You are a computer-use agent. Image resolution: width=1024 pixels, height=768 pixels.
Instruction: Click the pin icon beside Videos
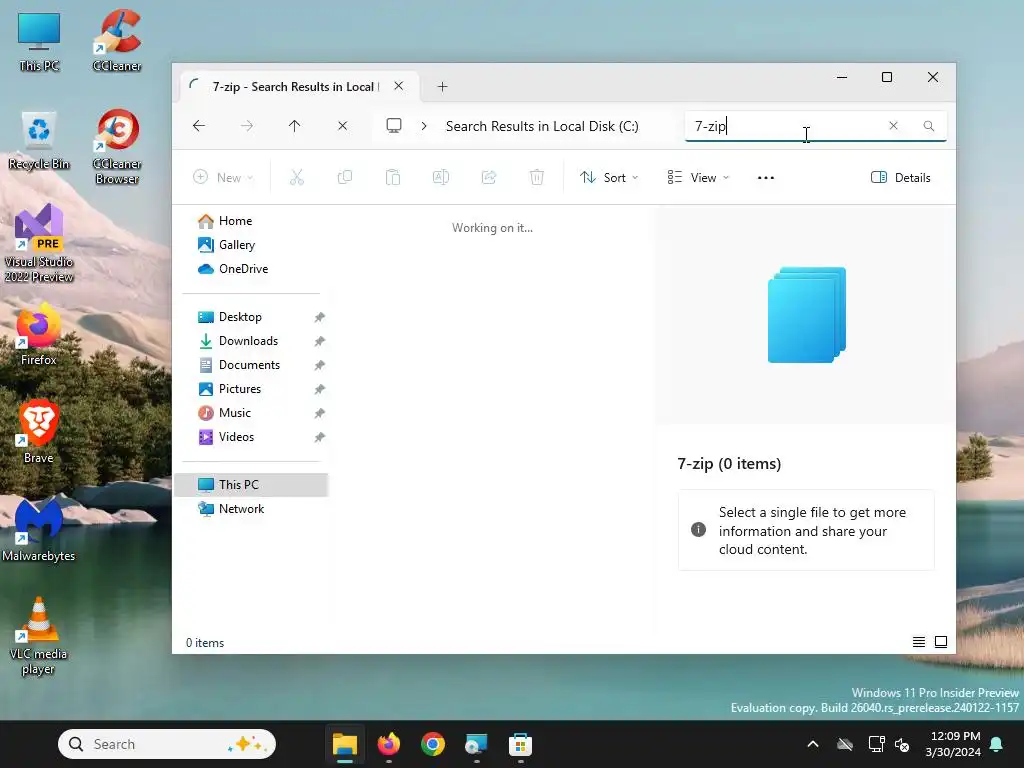tap(319, 438)
